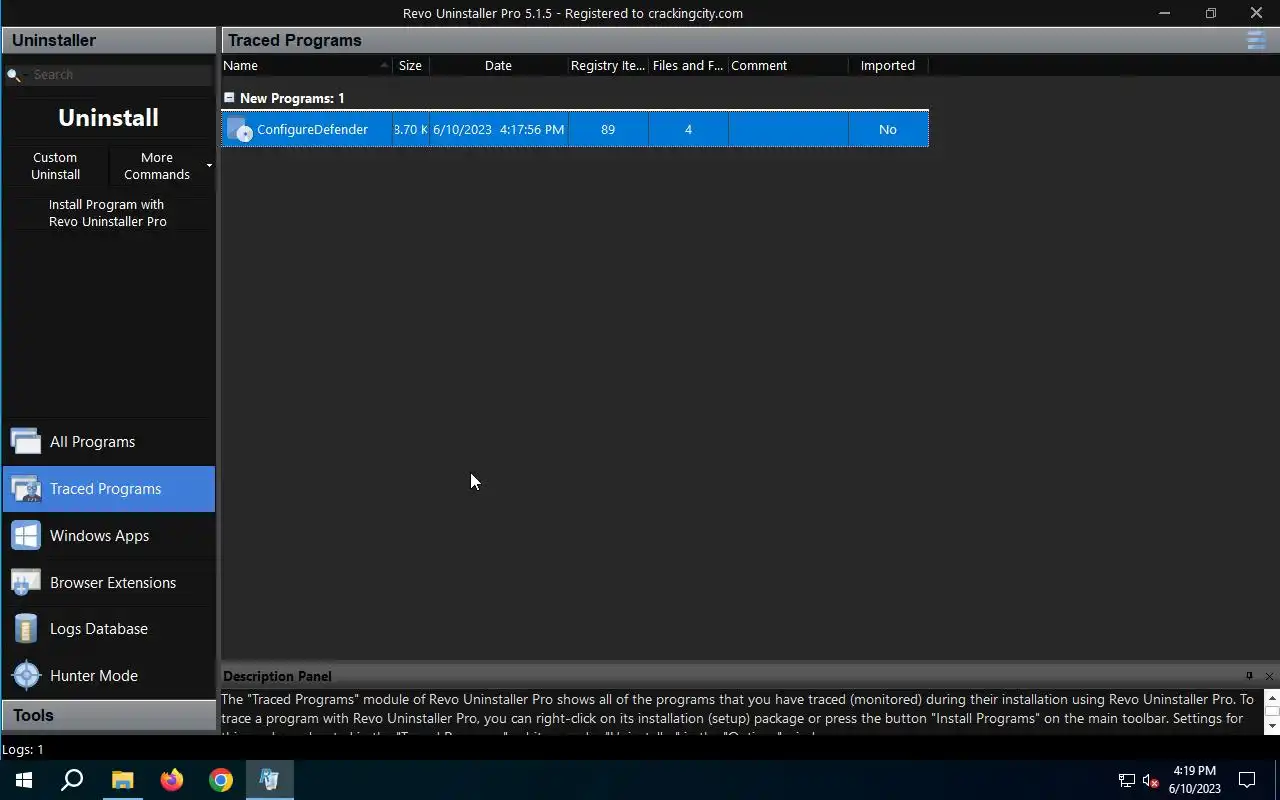Click the Imported column header
The height and width of the screenshot is (800, 1280).
pyautogui.click(x=888, y=65)
